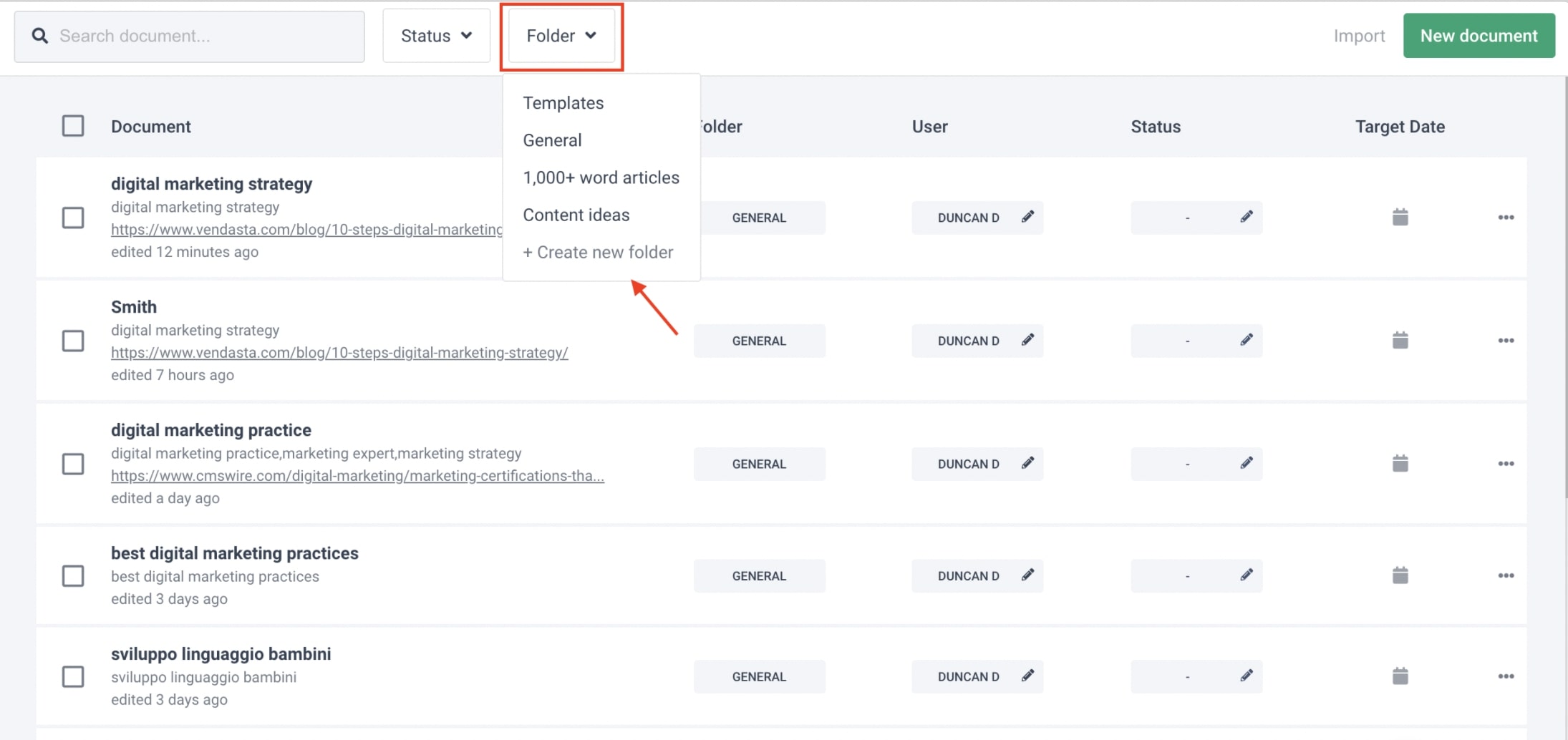Edit status pencil in Smith row
This screenshot has height=740, width=1568.
click(x=1247, y=340)
